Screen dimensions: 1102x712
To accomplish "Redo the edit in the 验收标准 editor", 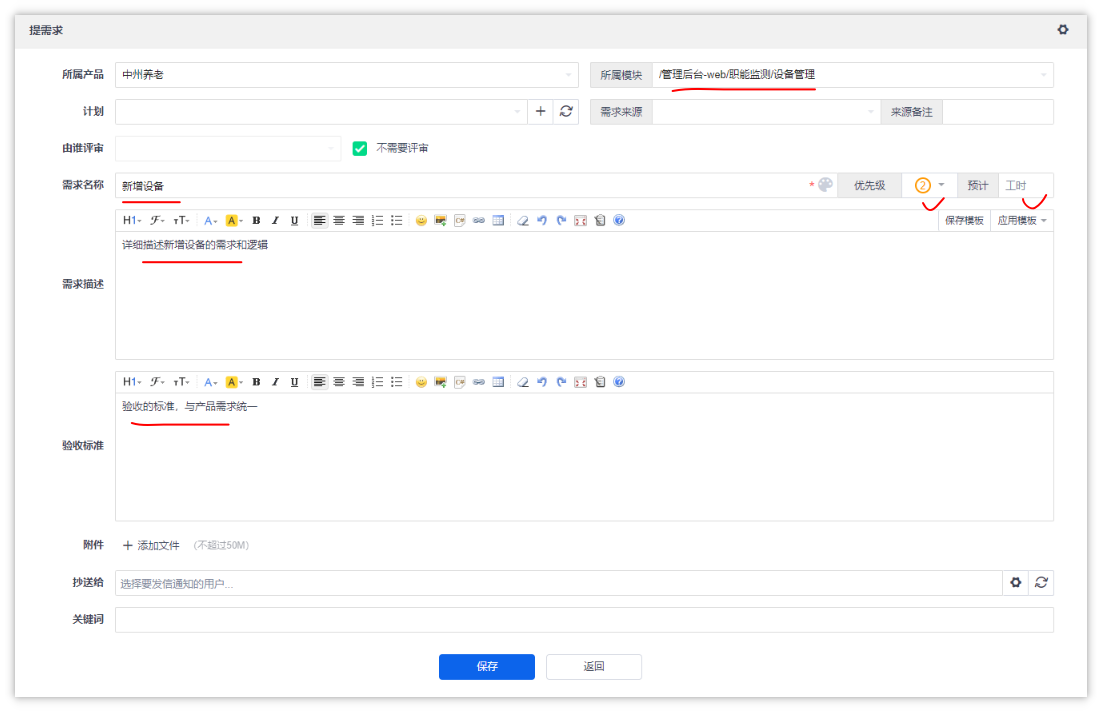I will point(561,382).
